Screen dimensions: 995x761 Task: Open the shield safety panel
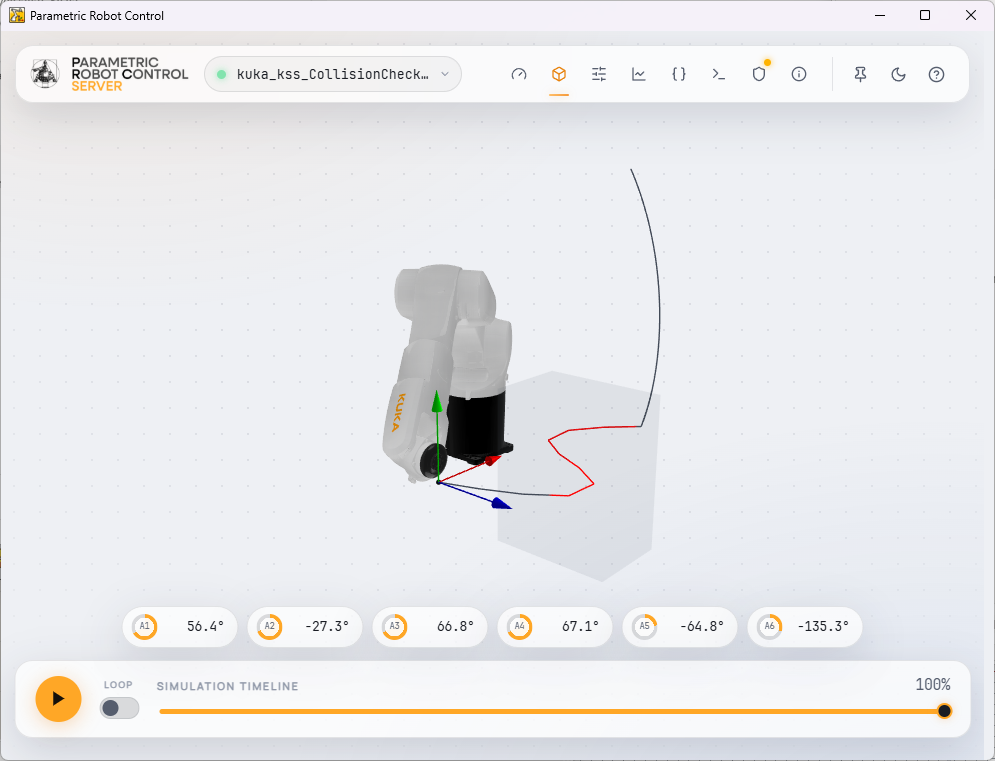pos(759,74)
